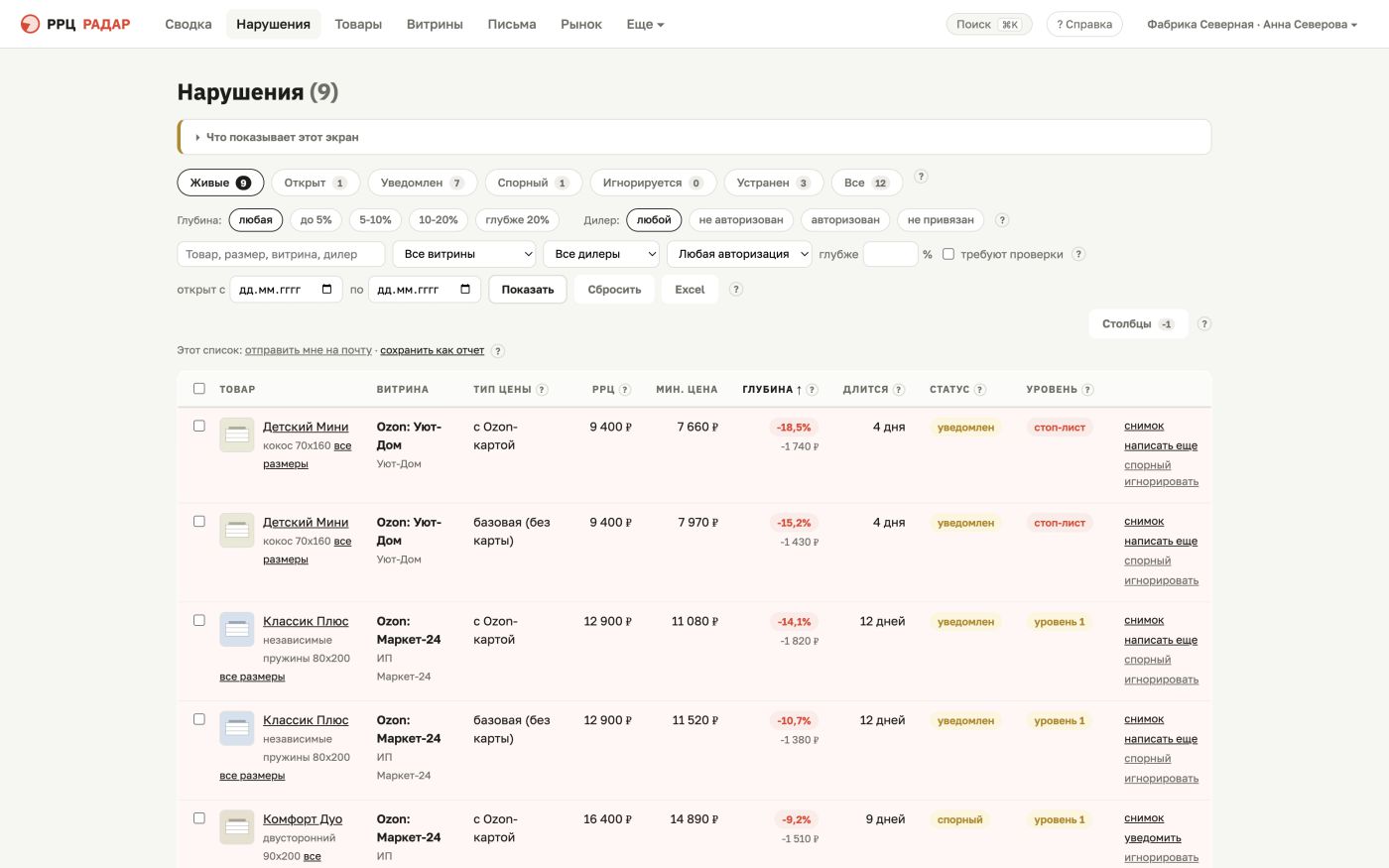Toggle select-all checkbox in table header
1389x868 pixels.
pos(198,389)
